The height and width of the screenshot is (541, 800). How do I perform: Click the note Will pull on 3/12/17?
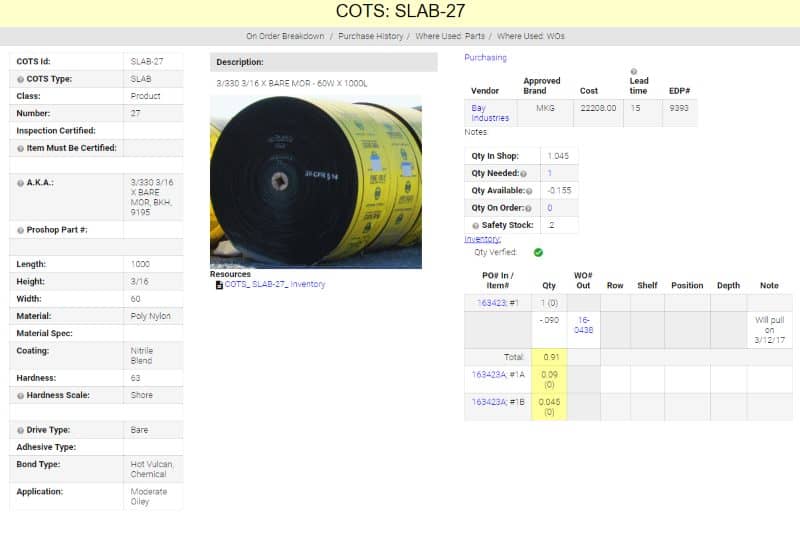pos(769,330)
